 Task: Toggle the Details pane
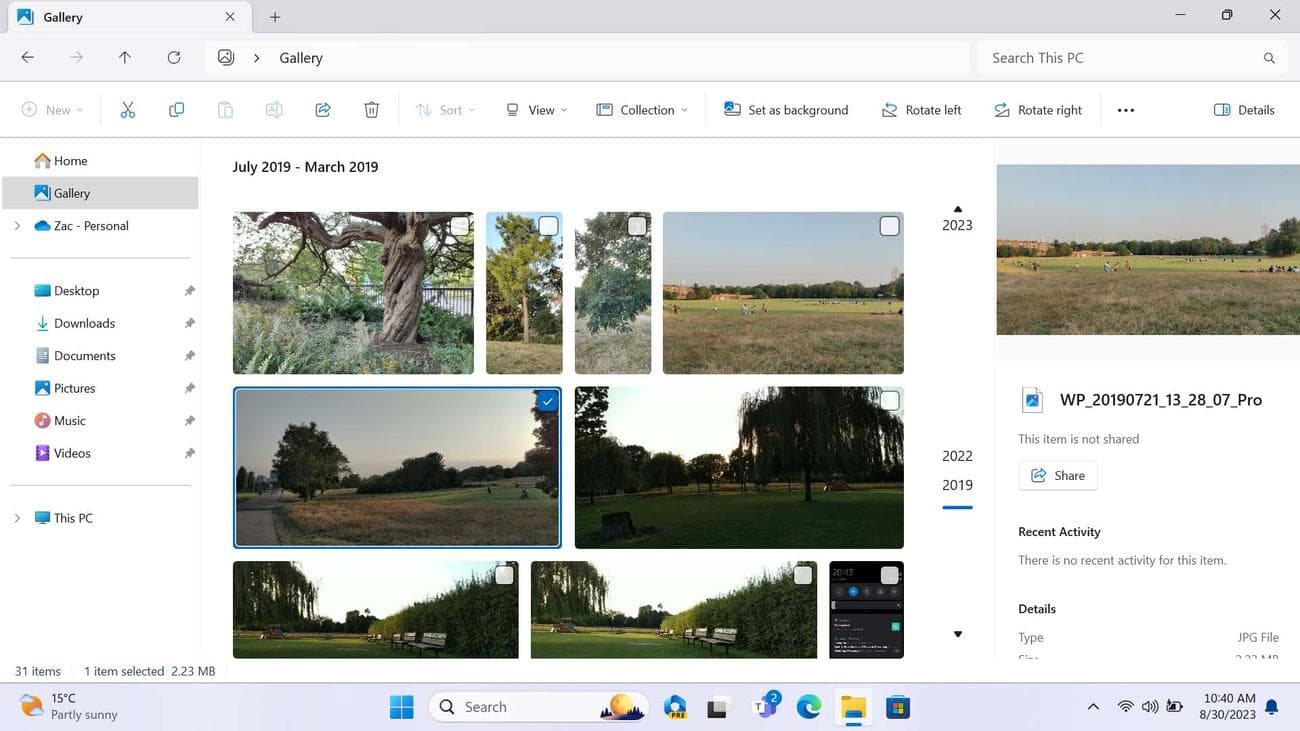coord(1245,109)
